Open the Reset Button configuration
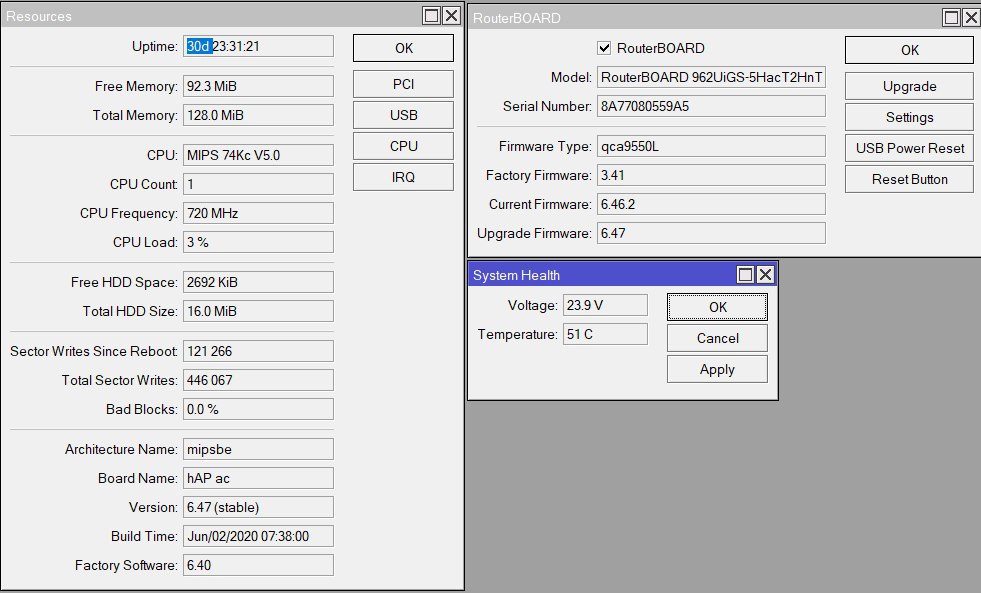 pyautogui.click(x=909, y=180)
